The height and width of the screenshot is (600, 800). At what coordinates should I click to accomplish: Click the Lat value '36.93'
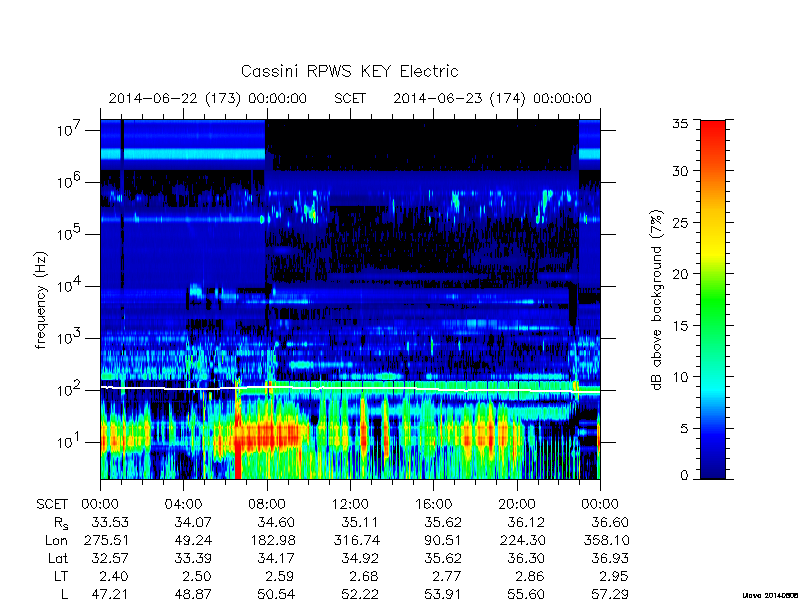coord(610,558)
